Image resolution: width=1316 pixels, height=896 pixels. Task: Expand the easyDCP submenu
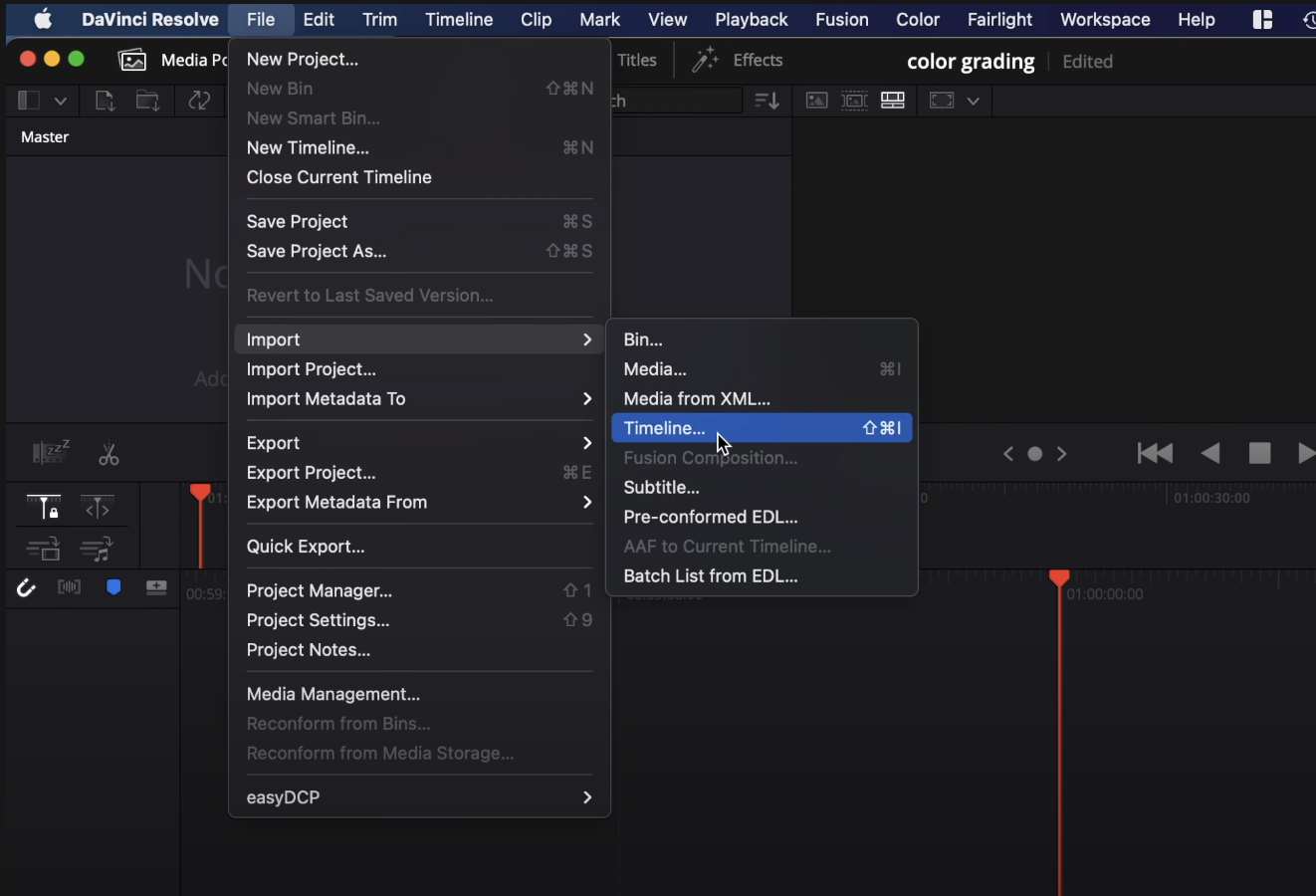point(419,797)
